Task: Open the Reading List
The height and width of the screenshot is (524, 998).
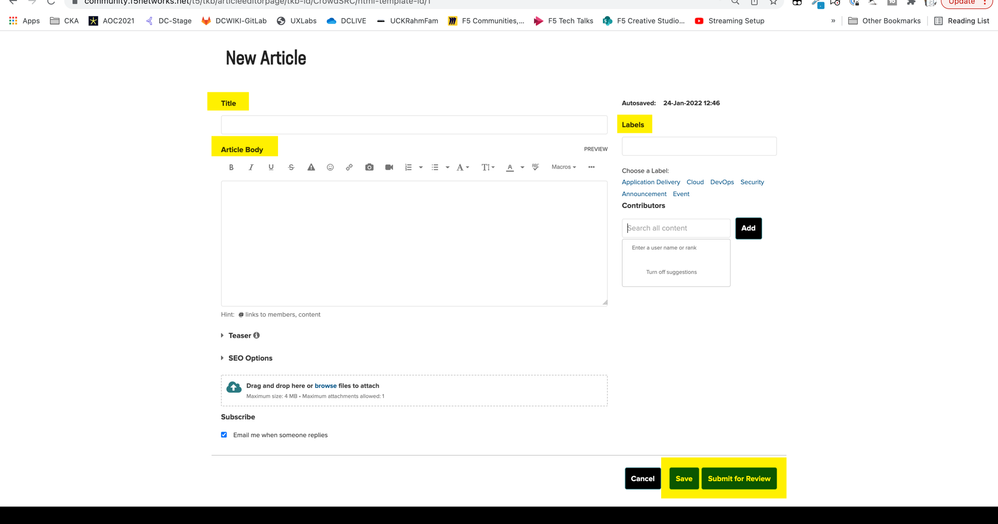Action: tap(962, 21)
